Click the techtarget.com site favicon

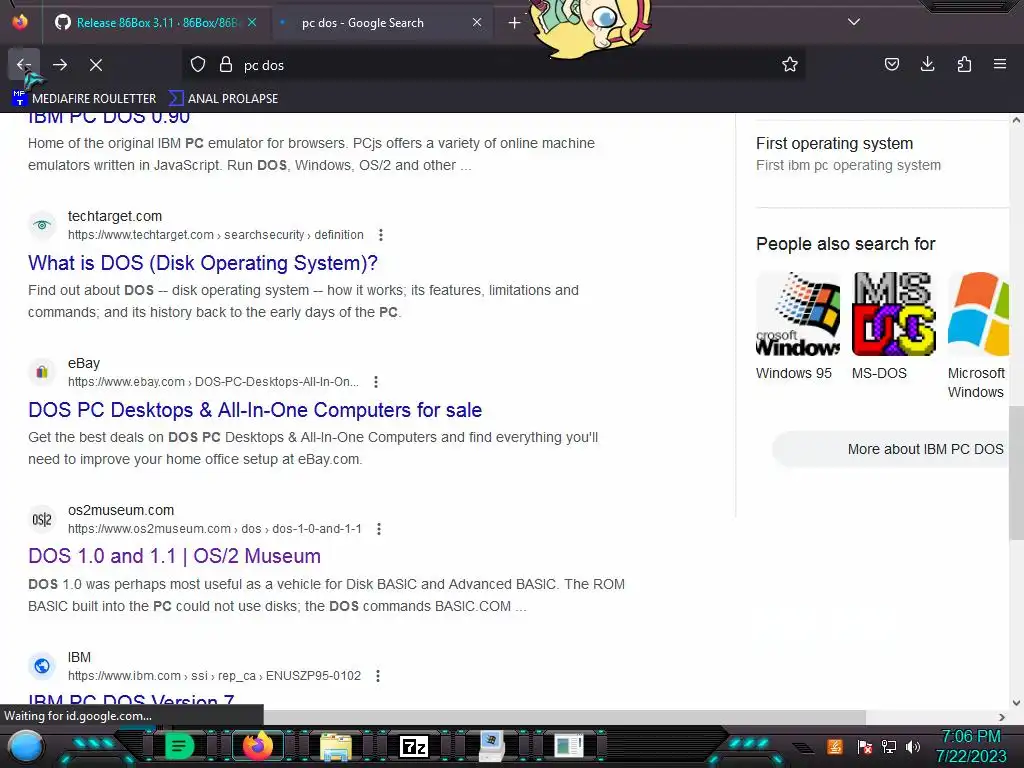[42, 225]
